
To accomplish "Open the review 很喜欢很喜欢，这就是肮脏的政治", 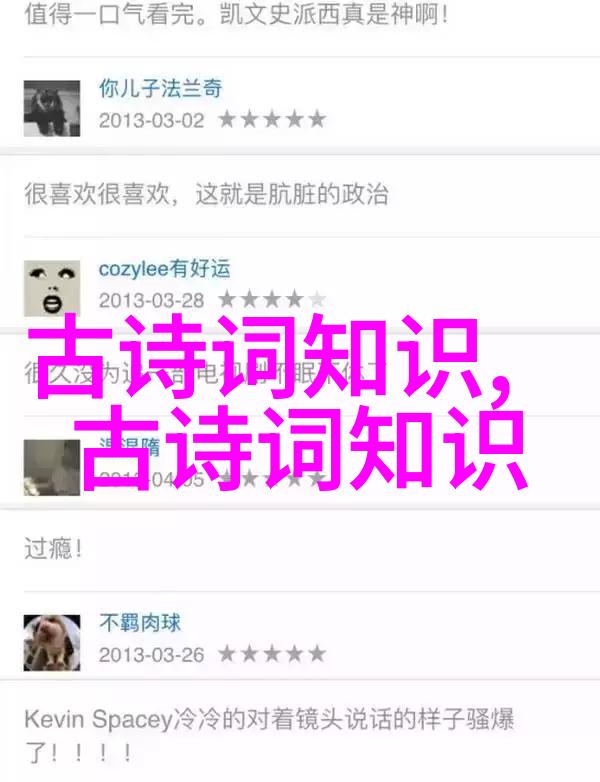I will 206,194.
